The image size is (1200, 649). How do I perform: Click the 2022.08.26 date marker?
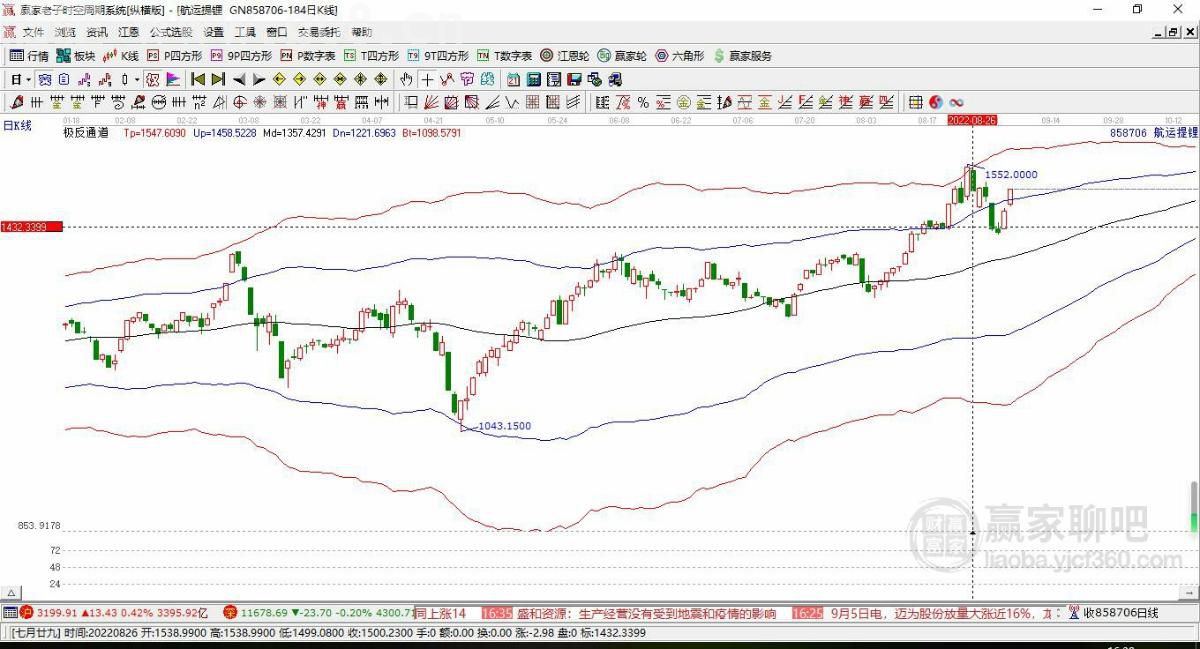972,119
